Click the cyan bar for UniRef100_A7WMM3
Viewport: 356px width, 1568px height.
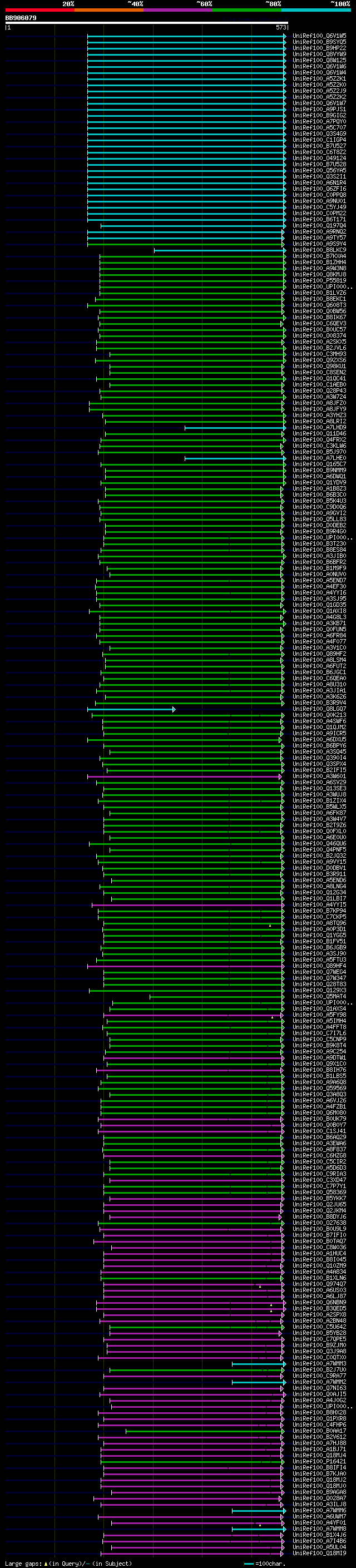pyautogui.click(x=259, y=1364)
